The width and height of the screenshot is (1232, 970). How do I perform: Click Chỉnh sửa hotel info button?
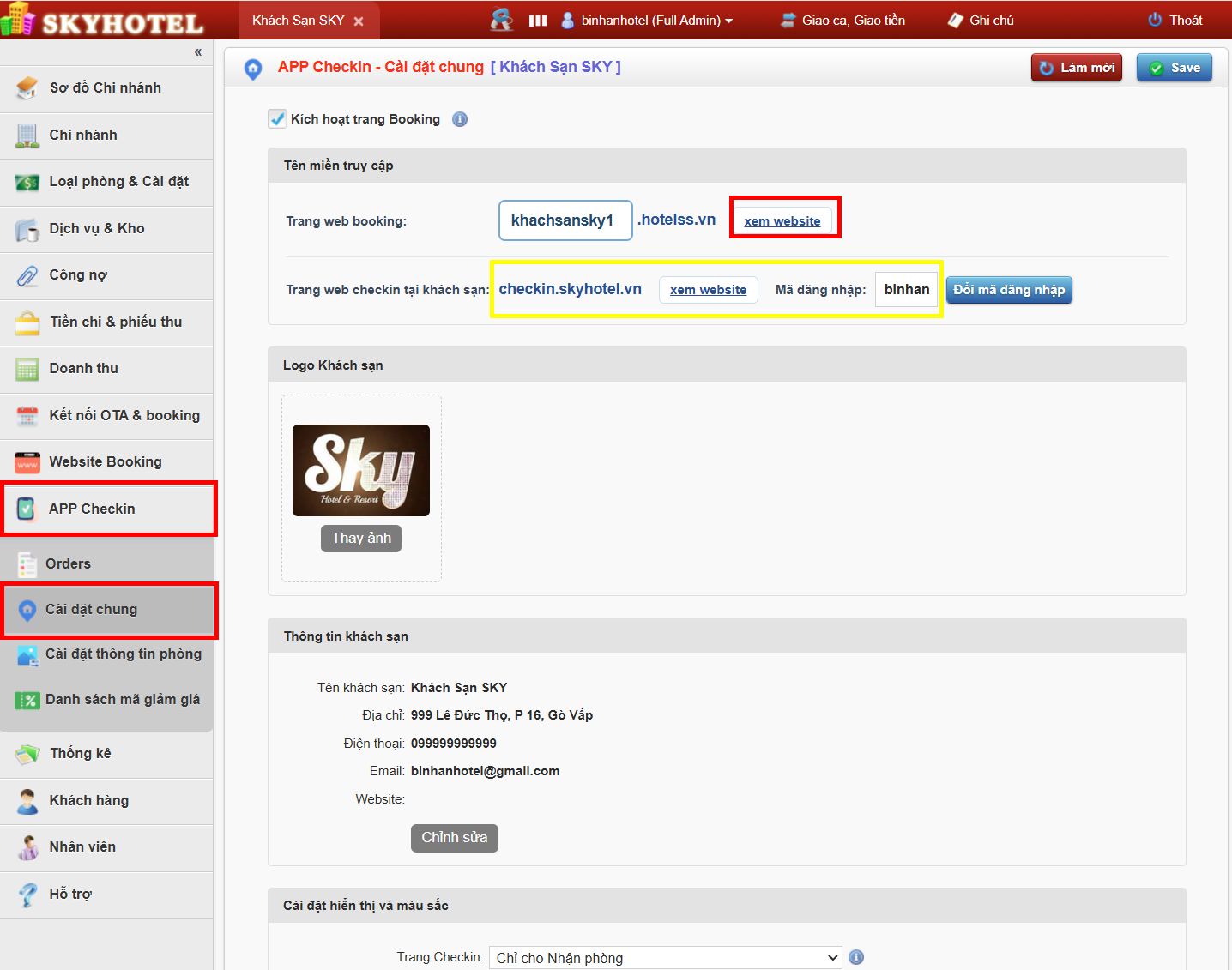click(455, 838)
